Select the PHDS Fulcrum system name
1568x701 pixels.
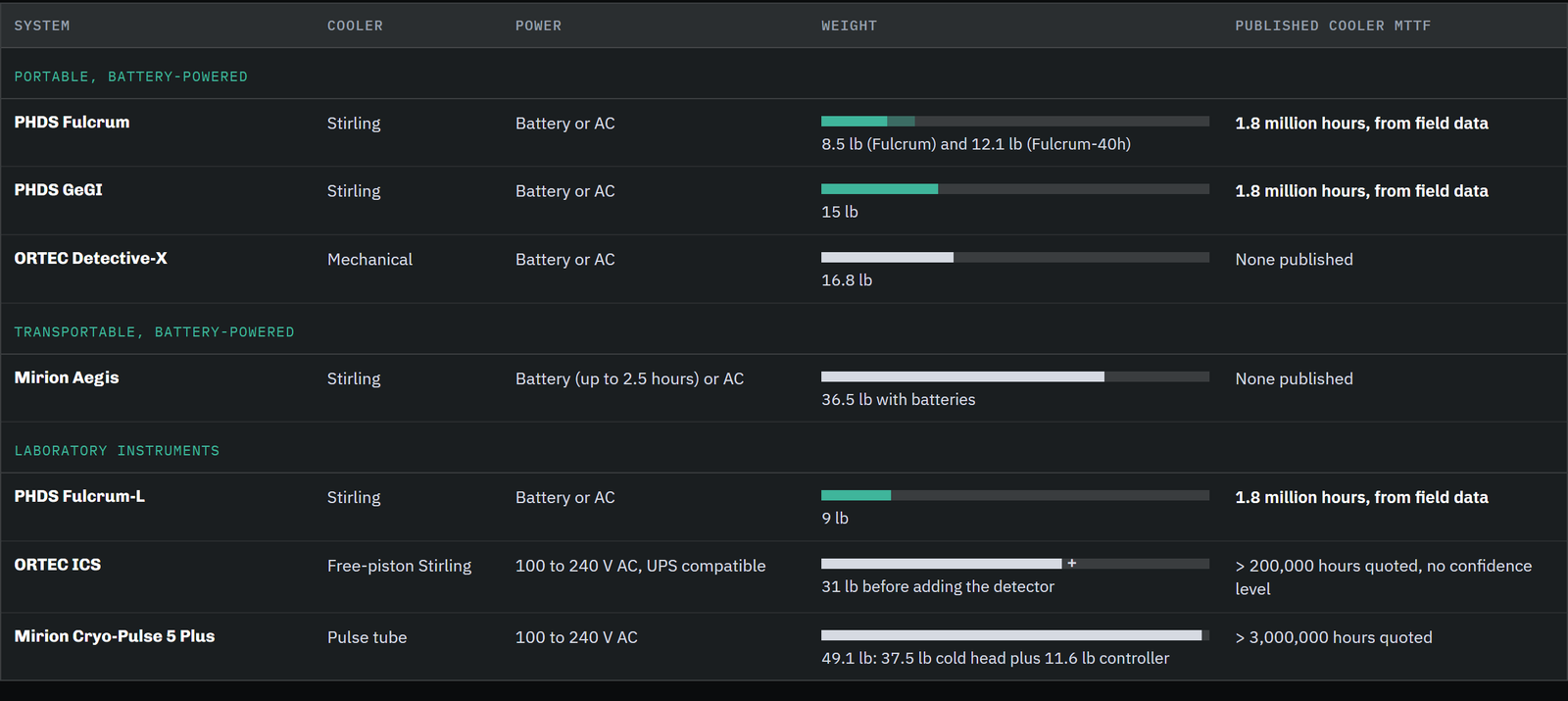pos(72,123)
